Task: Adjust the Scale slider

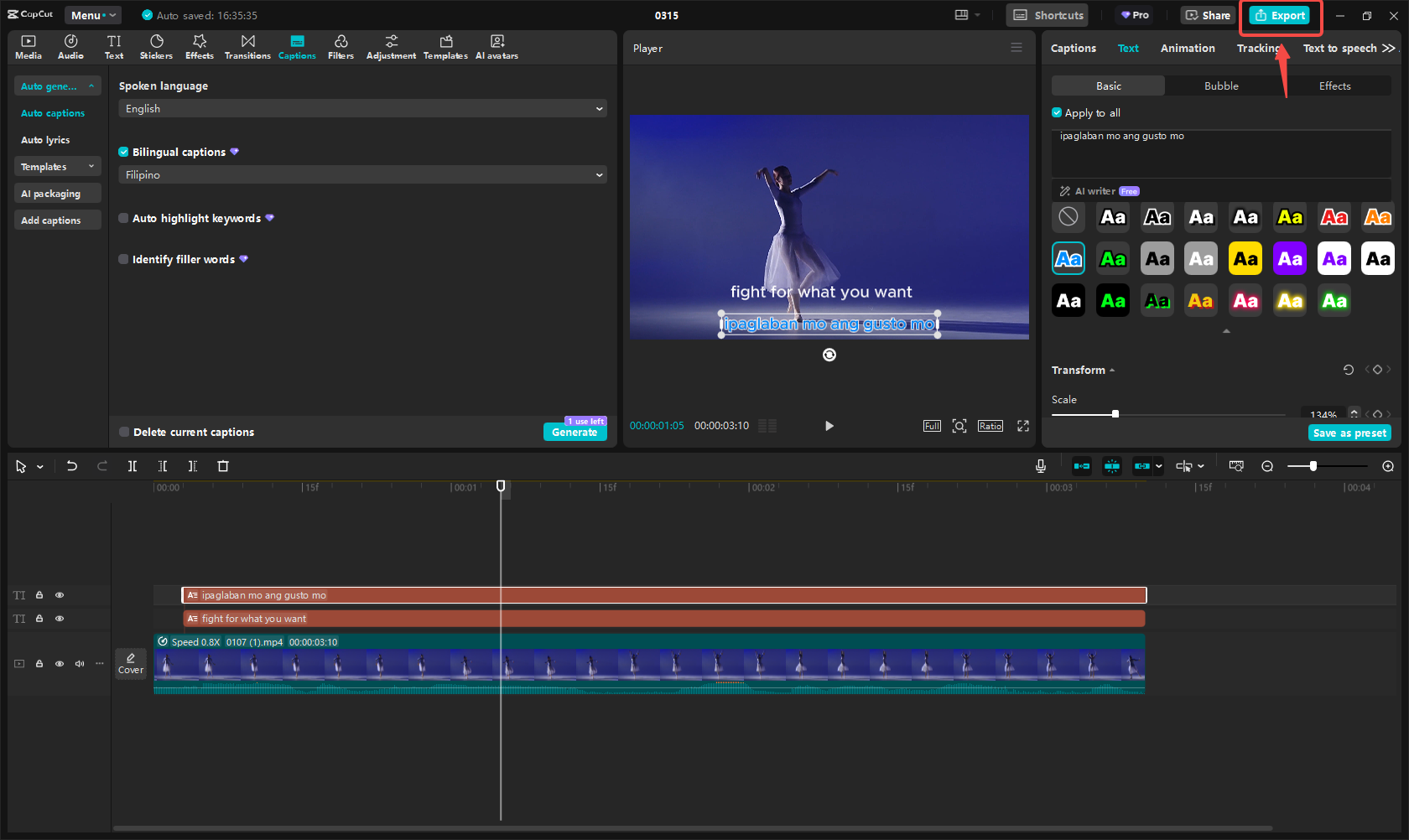Action: click(x=1115, y=413)
